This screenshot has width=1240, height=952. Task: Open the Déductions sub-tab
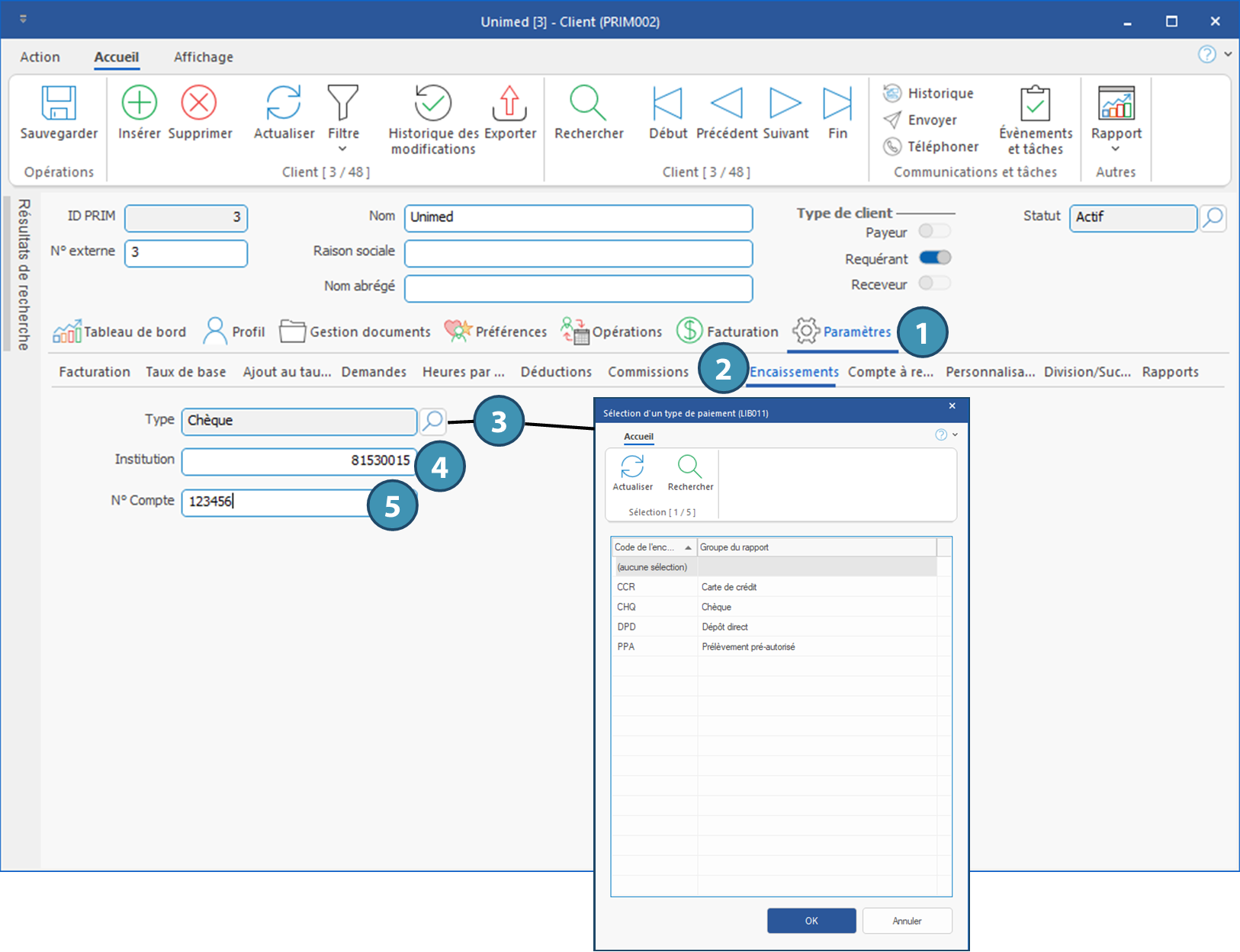coord(556,372)
